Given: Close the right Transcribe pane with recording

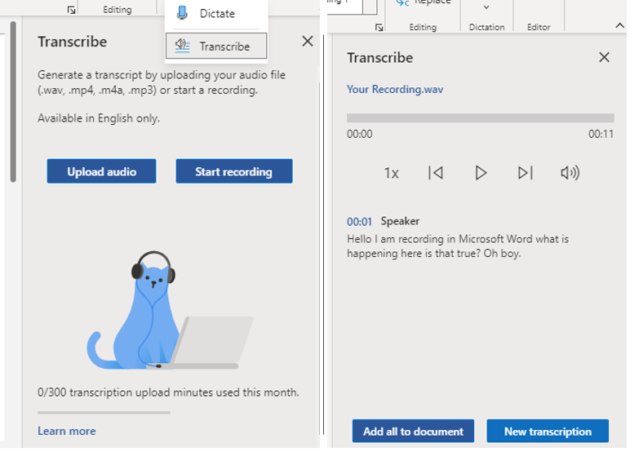Looking at the screenshot, I should coord(604,57).
